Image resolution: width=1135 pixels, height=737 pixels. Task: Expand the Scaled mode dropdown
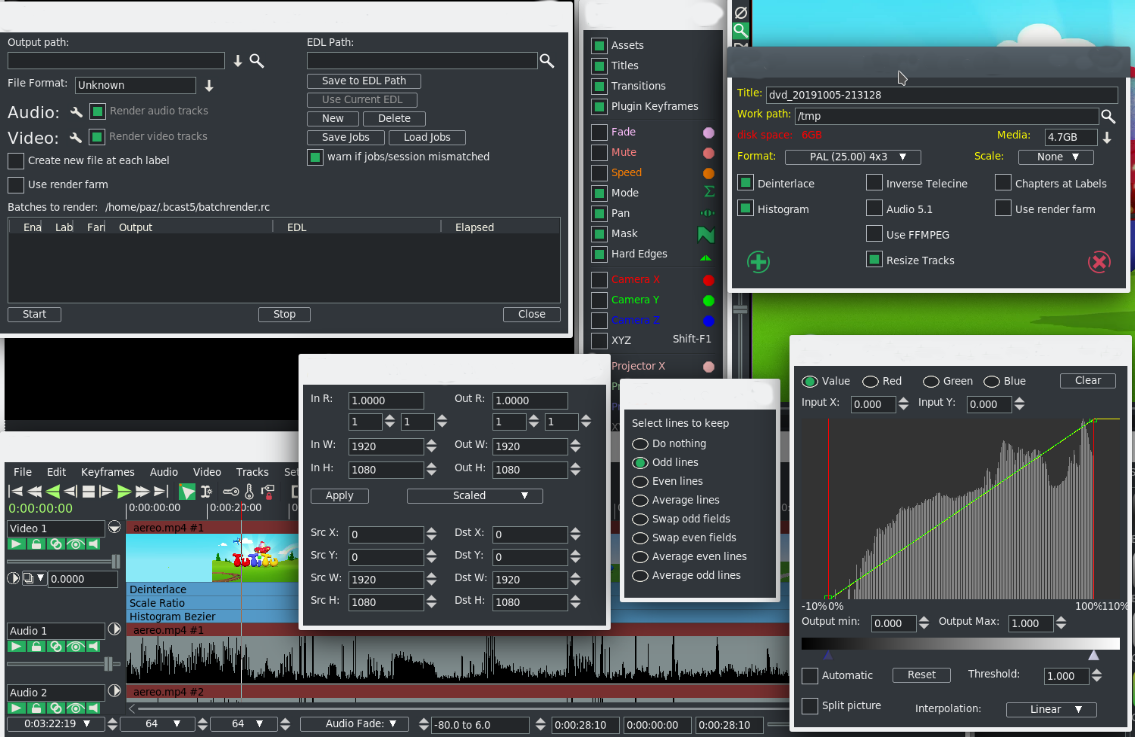tap(474, 496)
